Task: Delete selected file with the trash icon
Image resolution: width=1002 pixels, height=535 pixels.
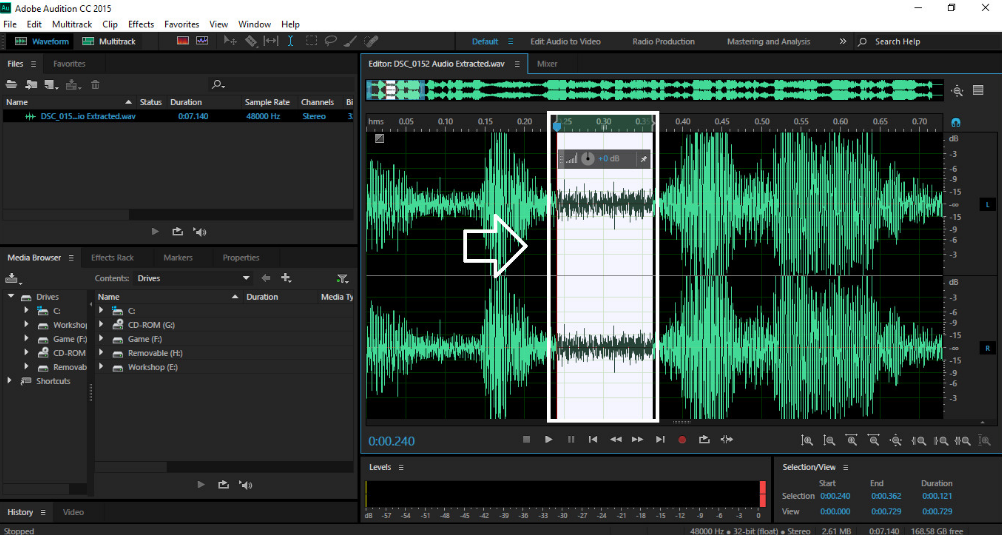Action: [x=95, y=85]
